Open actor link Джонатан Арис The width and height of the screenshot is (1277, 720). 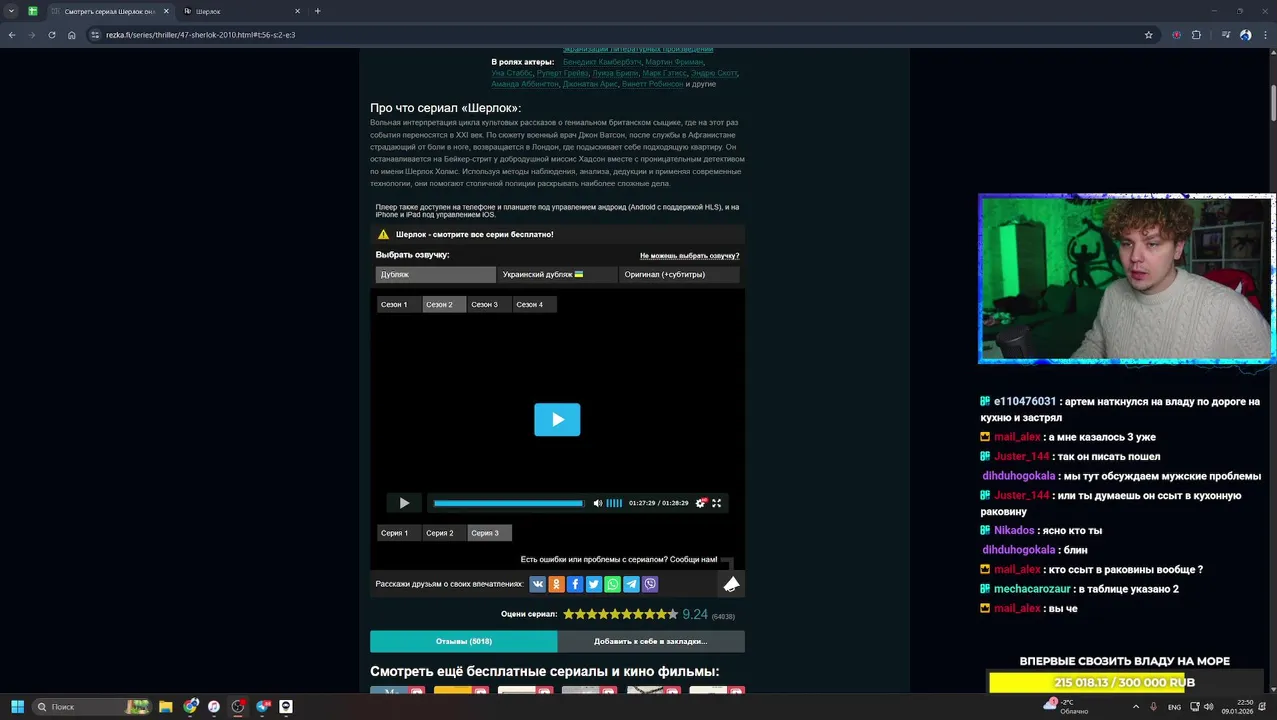point(590,84)
